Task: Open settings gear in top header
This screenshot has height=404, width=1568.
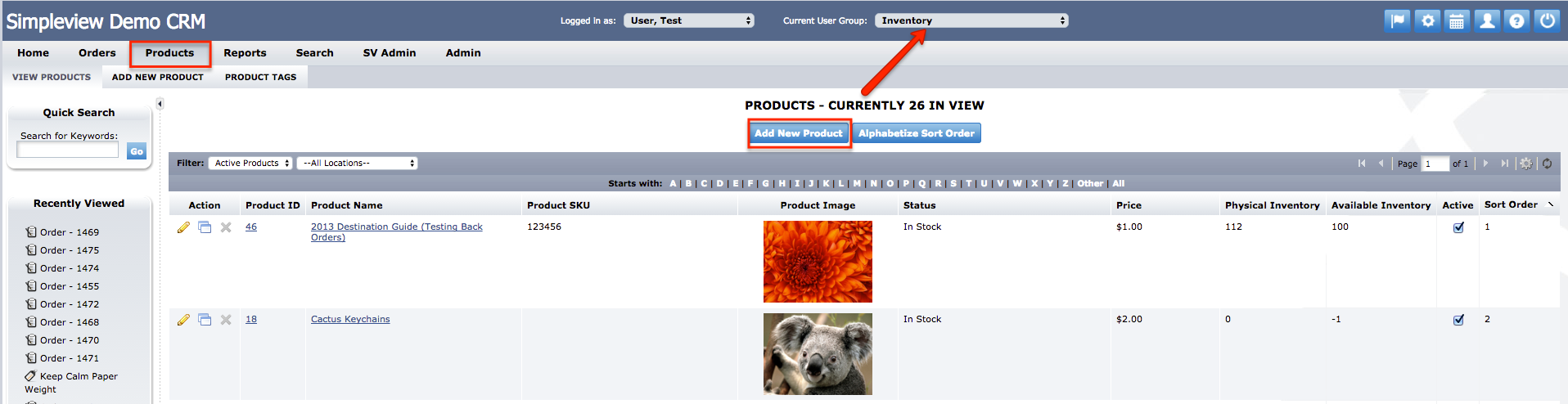Action: point(1428,21)
